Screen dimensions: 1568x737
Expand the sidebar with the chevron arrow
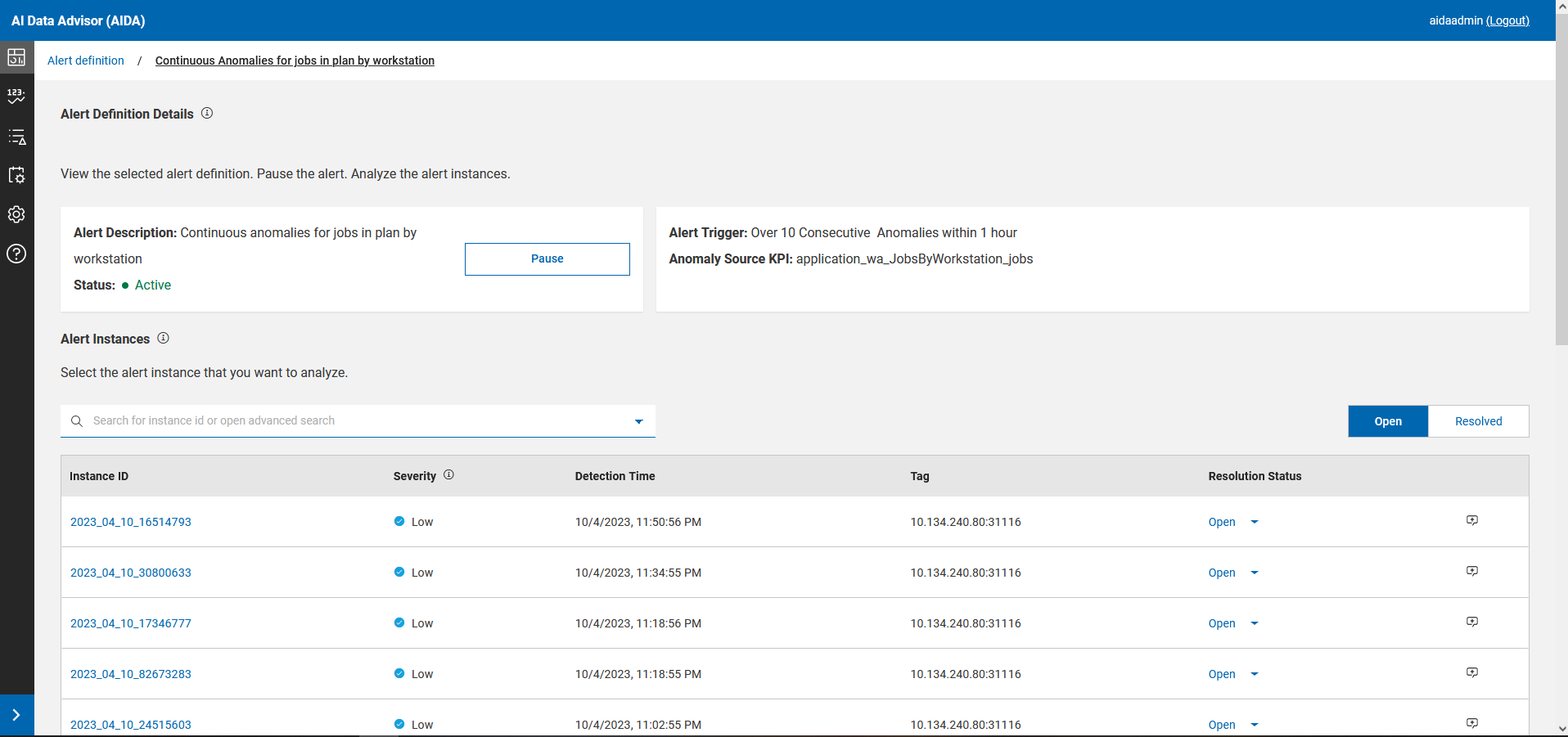[16, 715]
